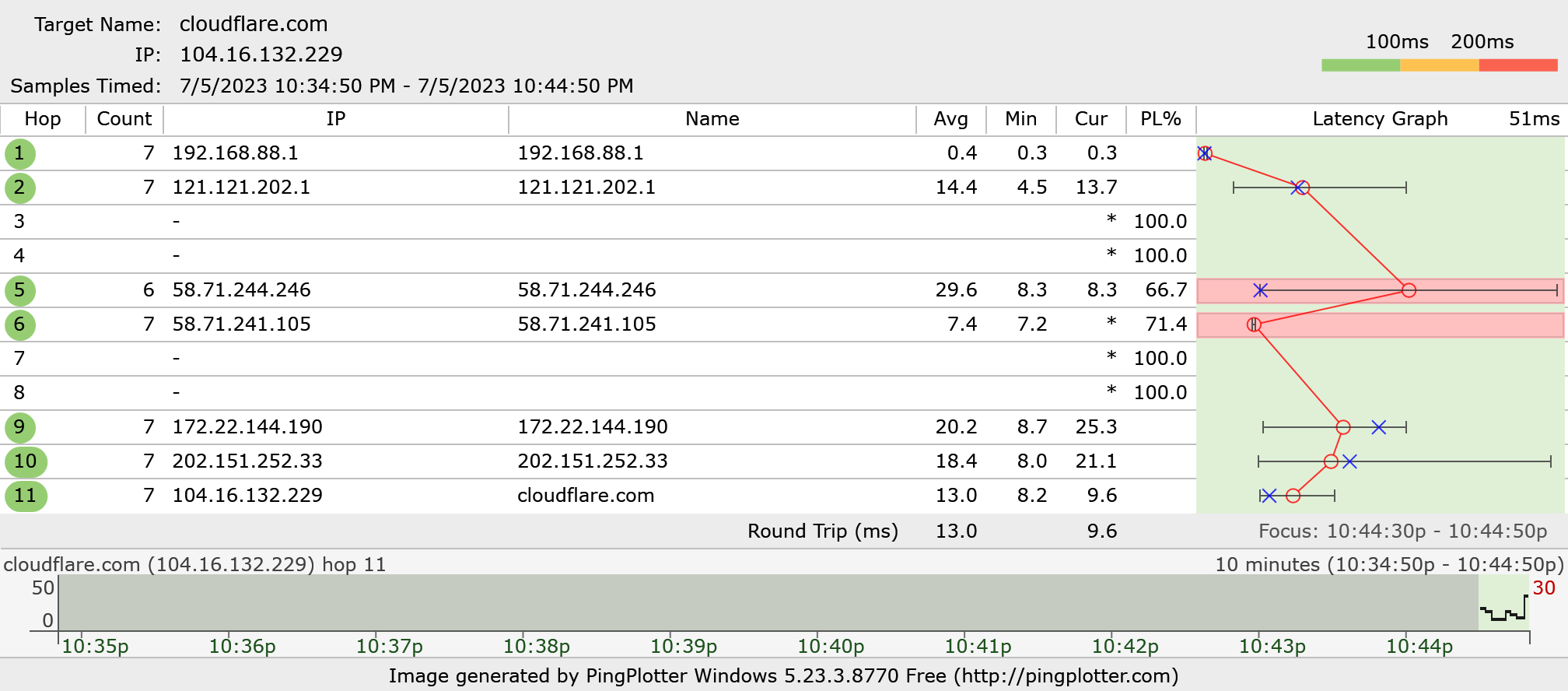Viewport: 1568px width, 691px height.
Task: Click the Name column header
Action: [712, 119]
